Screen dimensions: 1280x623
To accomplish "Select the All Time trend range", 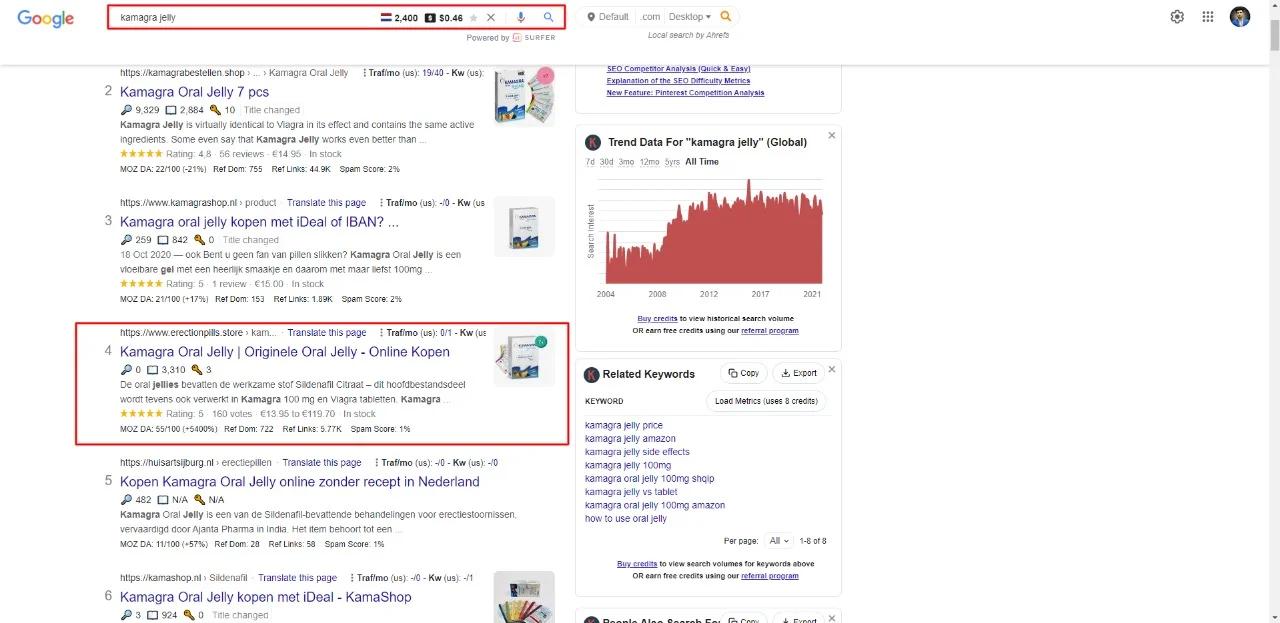I will [x=702, y=162].
